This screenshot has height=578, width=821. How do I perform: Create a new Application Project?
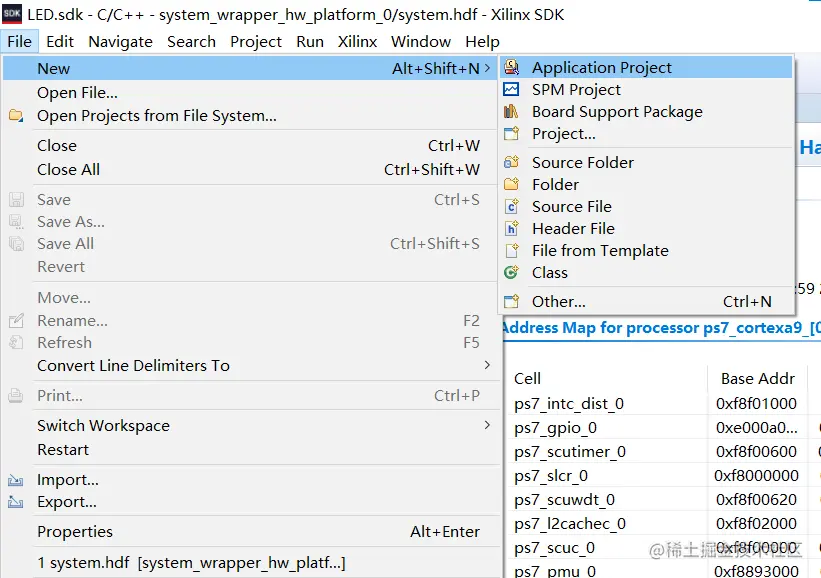(x=646, y=67)
